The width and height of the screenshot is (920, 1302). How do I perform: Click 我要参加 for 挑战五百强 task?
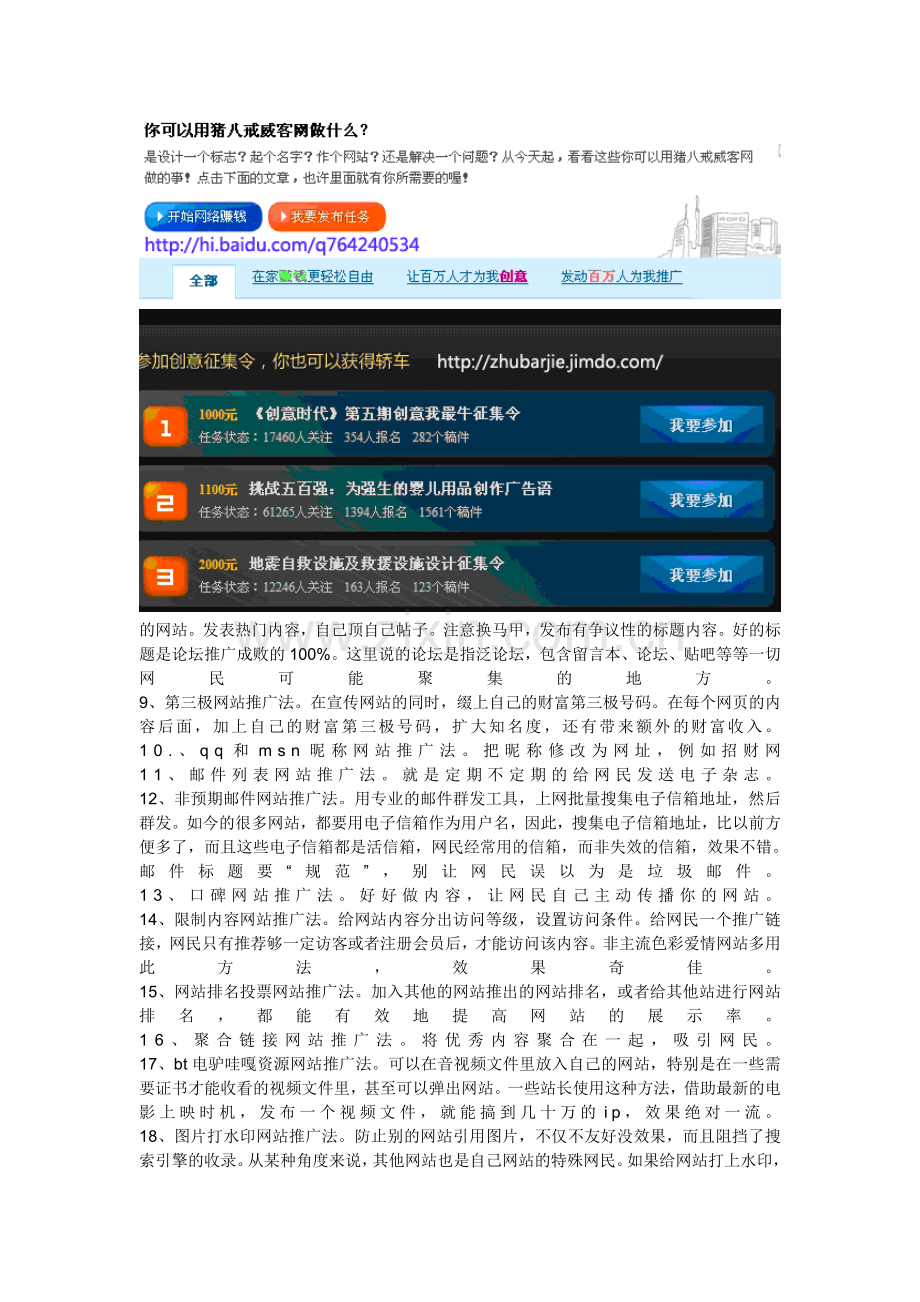pos(701,500)
